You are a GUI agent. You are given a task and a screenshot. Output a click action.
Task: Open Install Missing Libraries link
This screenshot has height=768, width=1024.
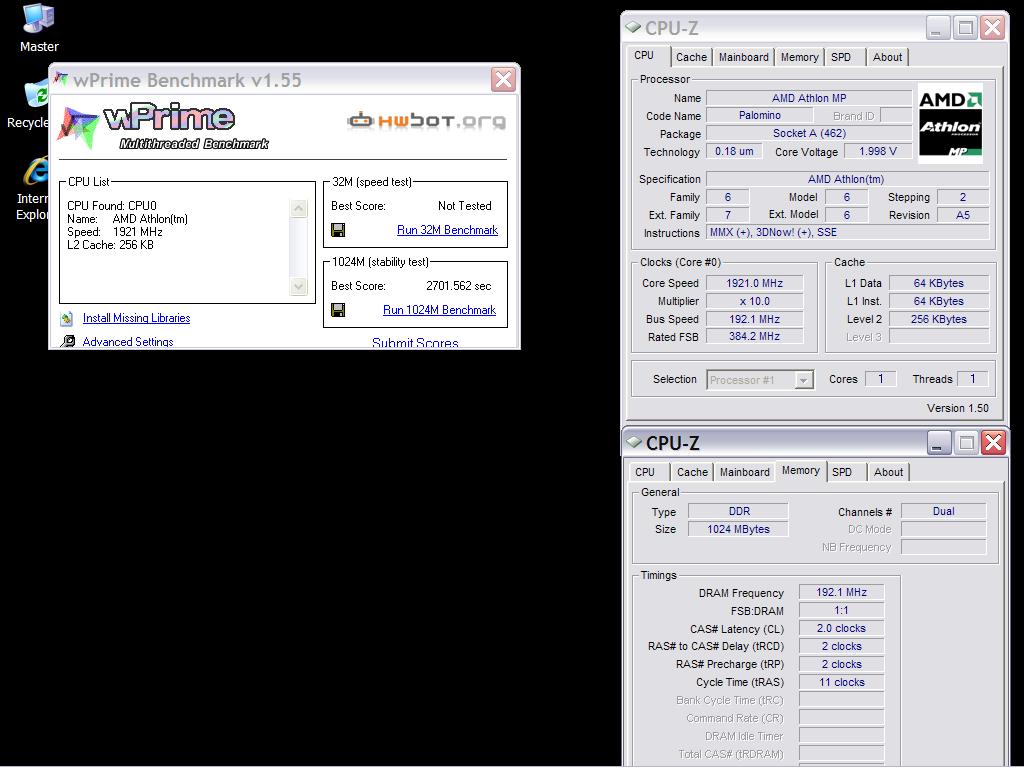point(136,318)
